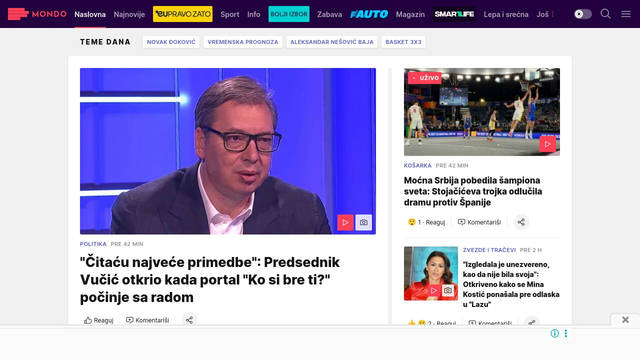The image size is (640, 360).
Task: Select the Basket 3x3 topic tag
Action: (403, 42)
